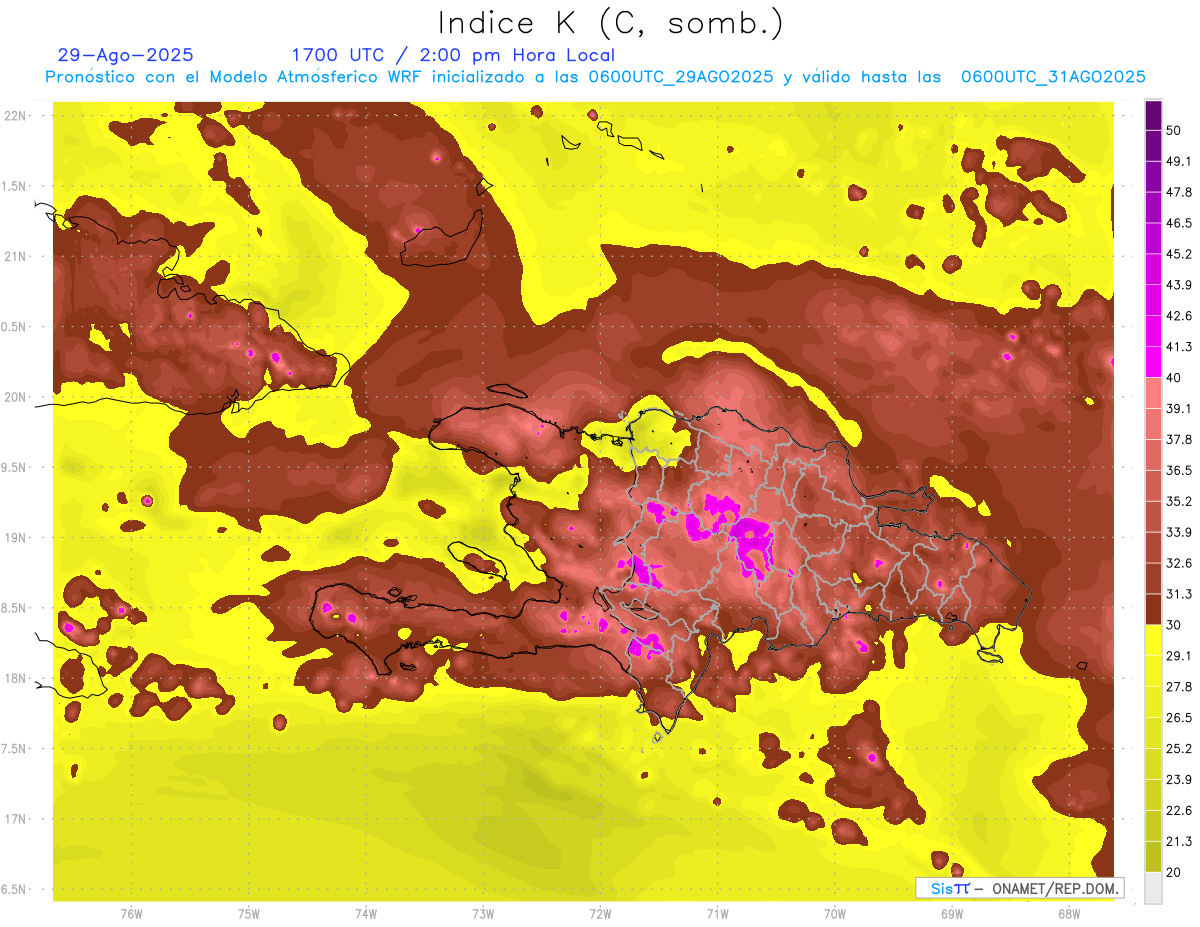The width and height of the screenshot is (1200, 927).
Task: Click color scale value "37.8"
Action: pyautogui.click(x=1178, y=440)
